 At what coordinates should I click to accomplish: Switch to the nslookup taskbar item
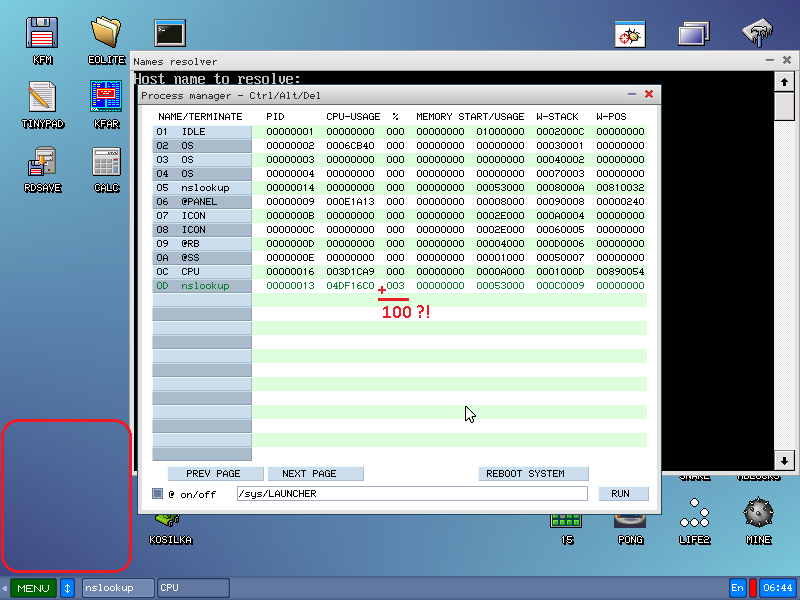(x=118, y=588)
